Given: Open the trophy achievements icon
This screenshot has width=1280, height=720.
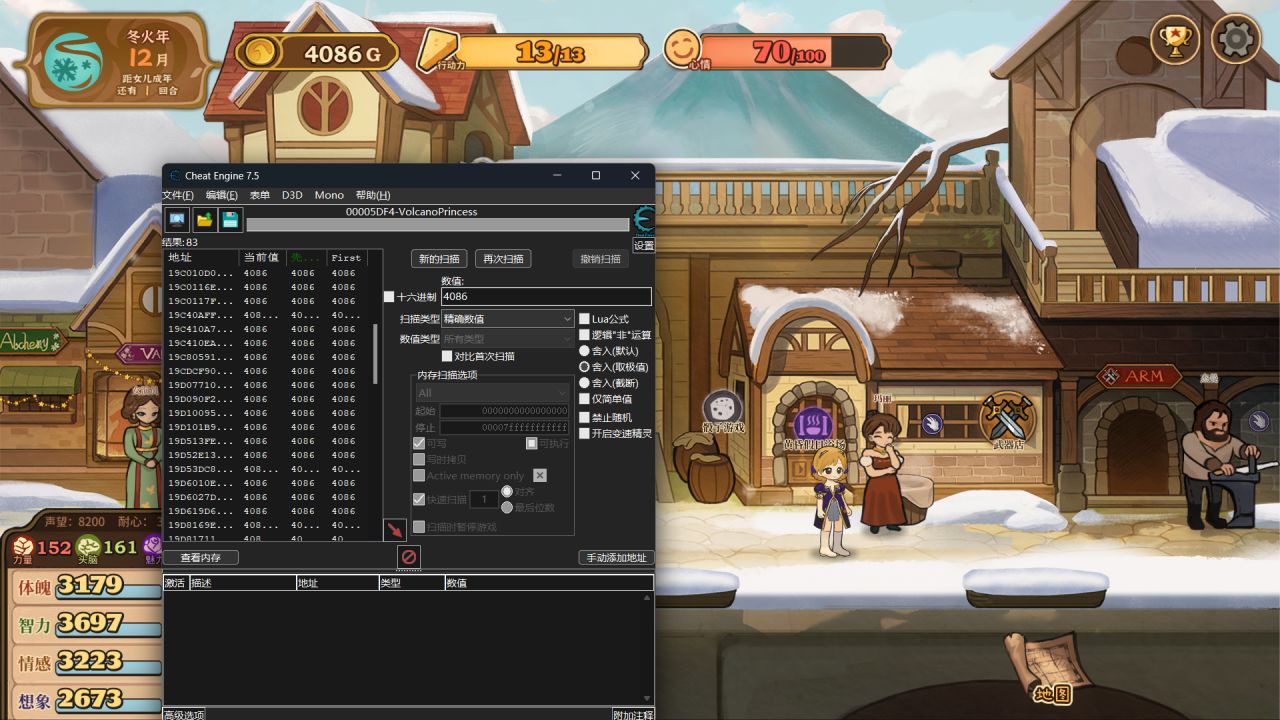Looking at the screenshot, I should (x=1174, y=40).
